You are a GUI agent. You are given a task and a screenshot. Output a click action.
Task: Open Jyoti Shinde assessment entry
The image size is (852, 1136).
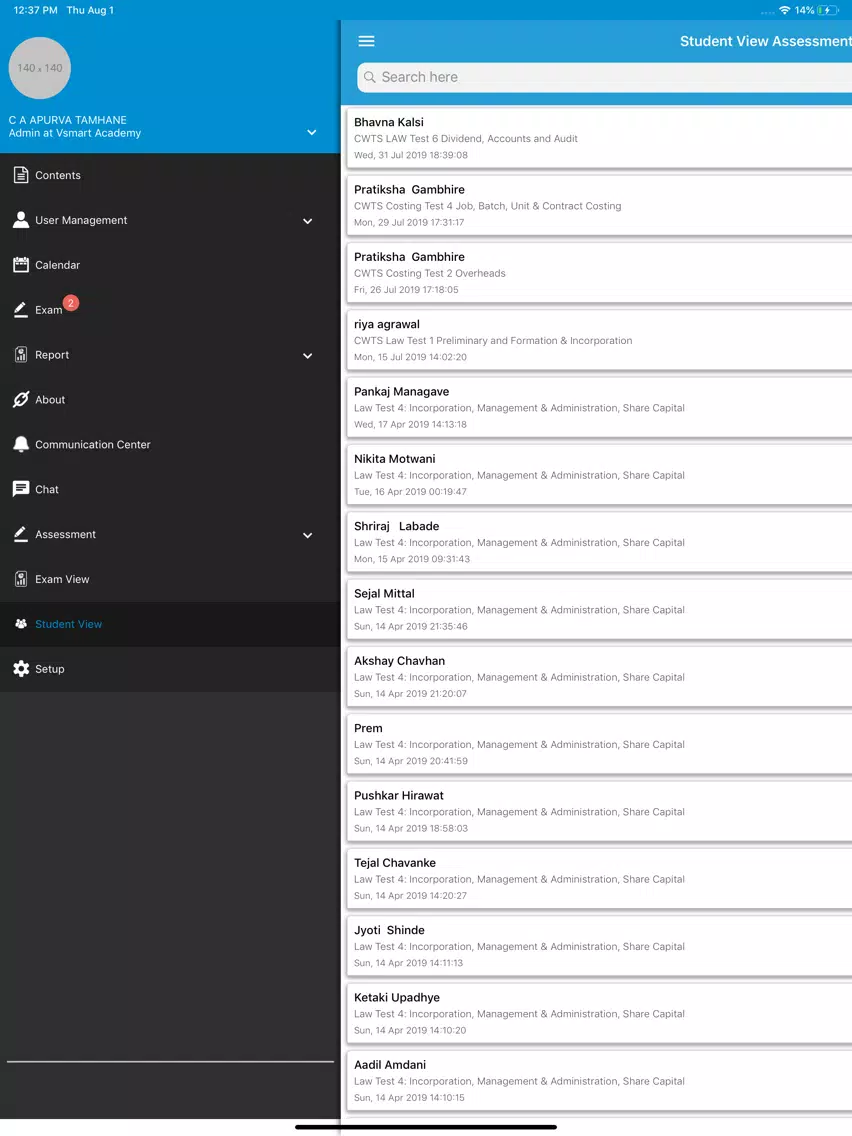point(599,946)
